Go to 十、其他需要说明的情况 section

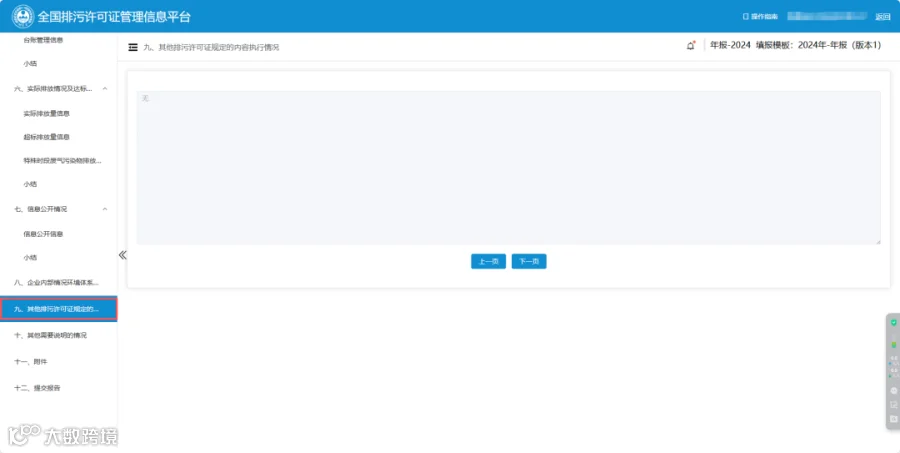[51, 335]
